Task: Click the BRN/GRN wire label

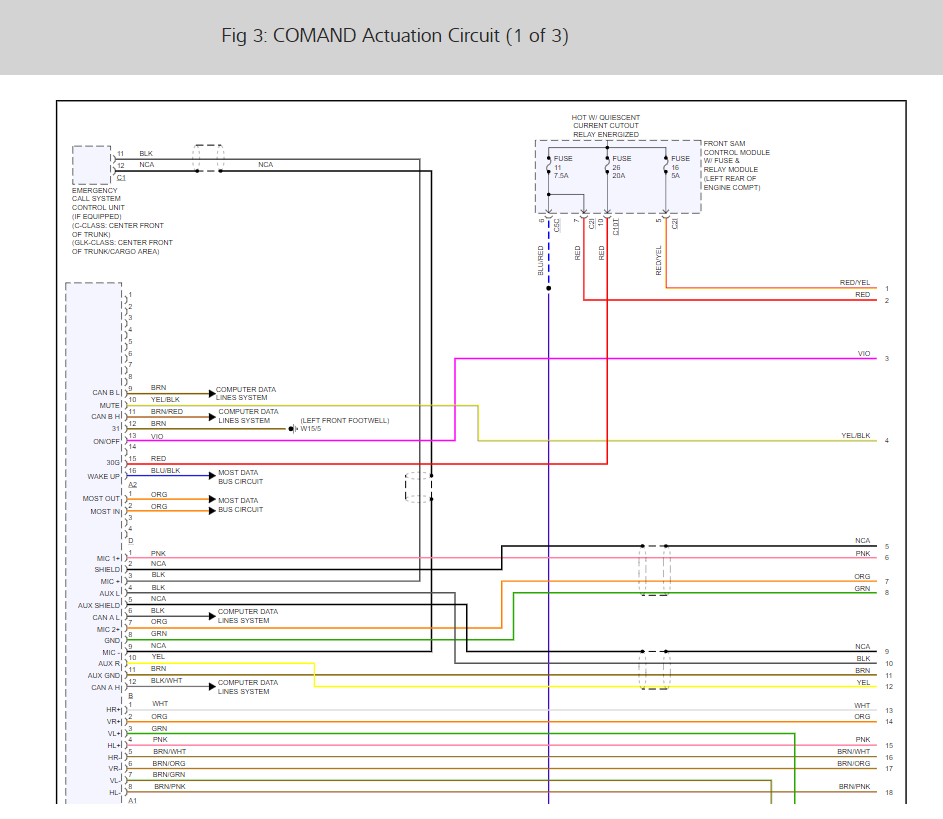Action: coord(168,775)
